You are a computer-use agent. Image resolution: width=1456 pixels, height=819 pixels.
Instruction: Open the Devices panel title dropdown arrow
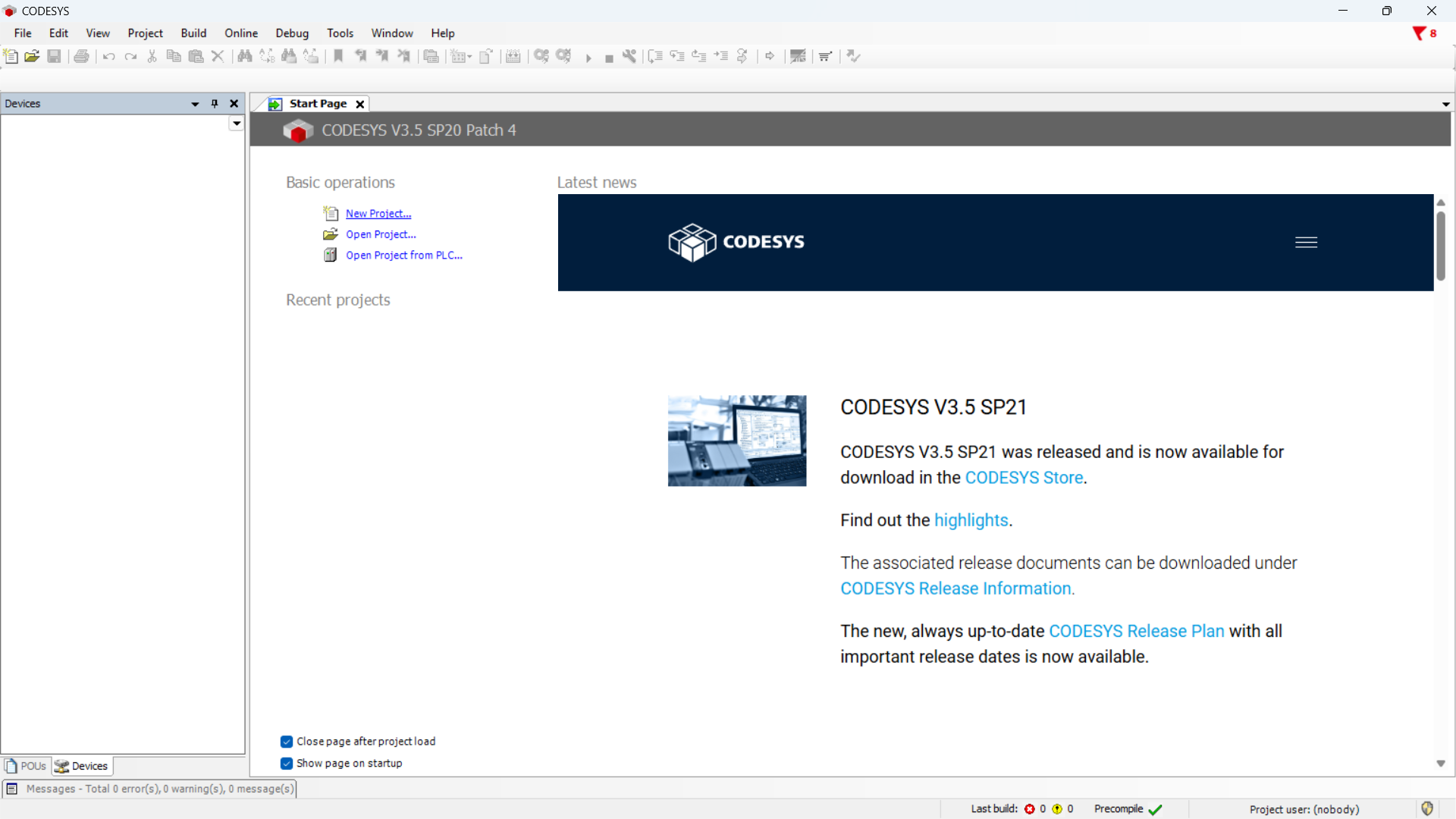pyautogui.click(x=195, y=104)
